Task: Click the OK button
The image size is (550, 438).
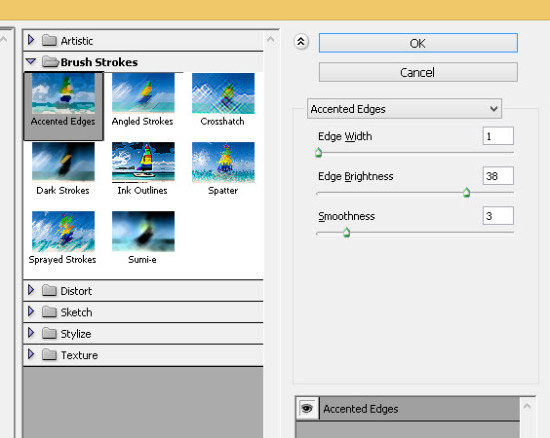Action: 418,43
